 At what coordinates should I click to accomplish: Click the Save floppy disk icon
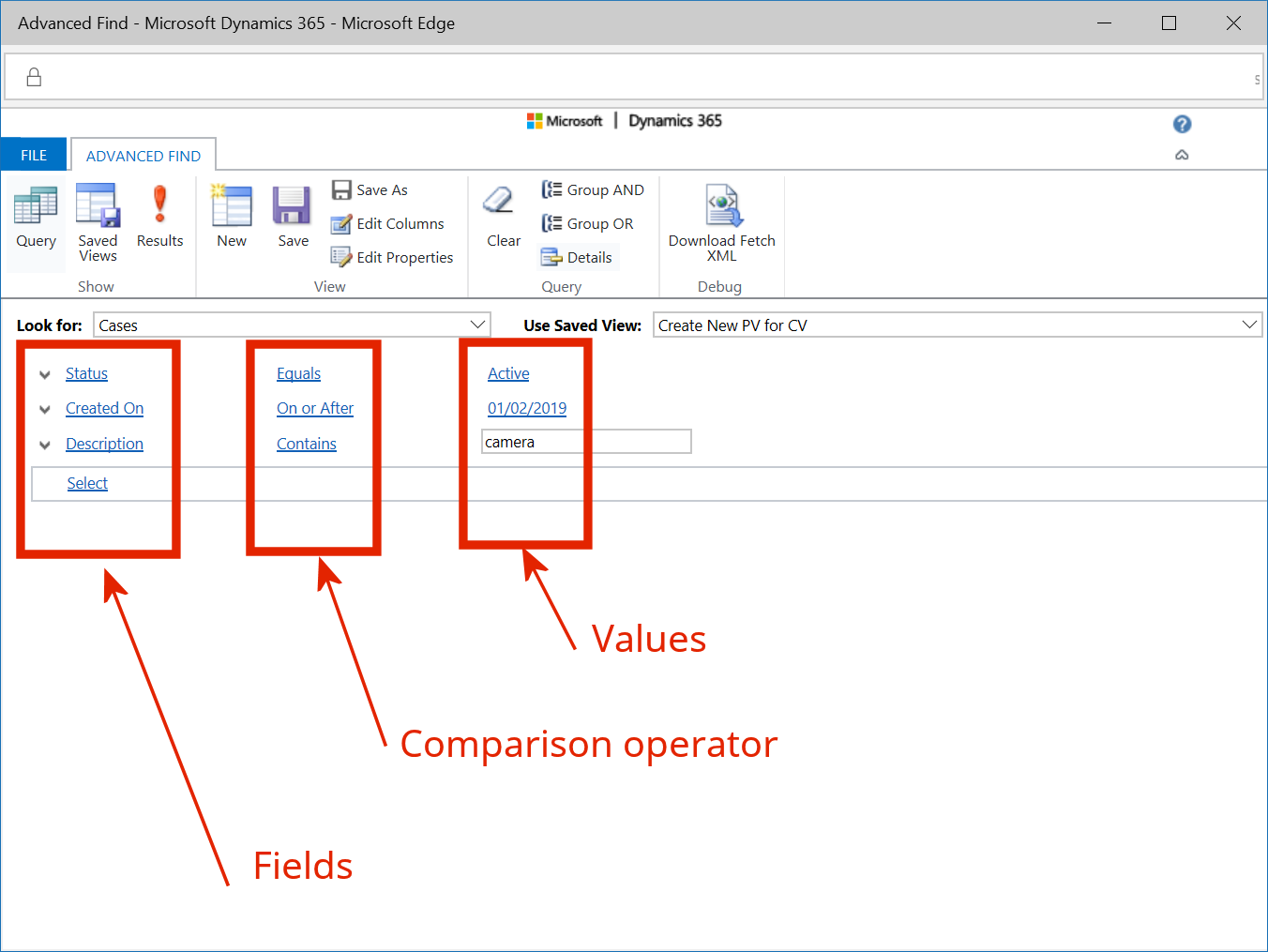coord(292,205)
